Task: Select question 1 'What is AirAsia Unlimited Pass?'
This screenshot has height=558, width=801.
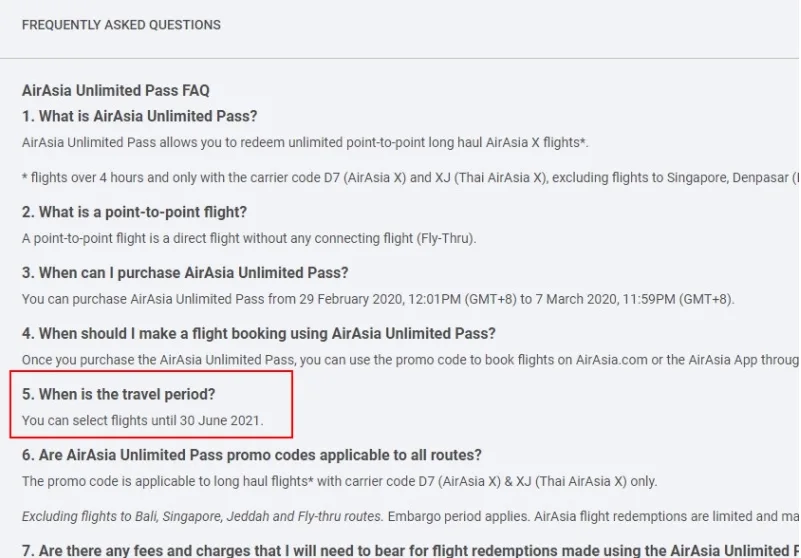Action: click(139, 116)
